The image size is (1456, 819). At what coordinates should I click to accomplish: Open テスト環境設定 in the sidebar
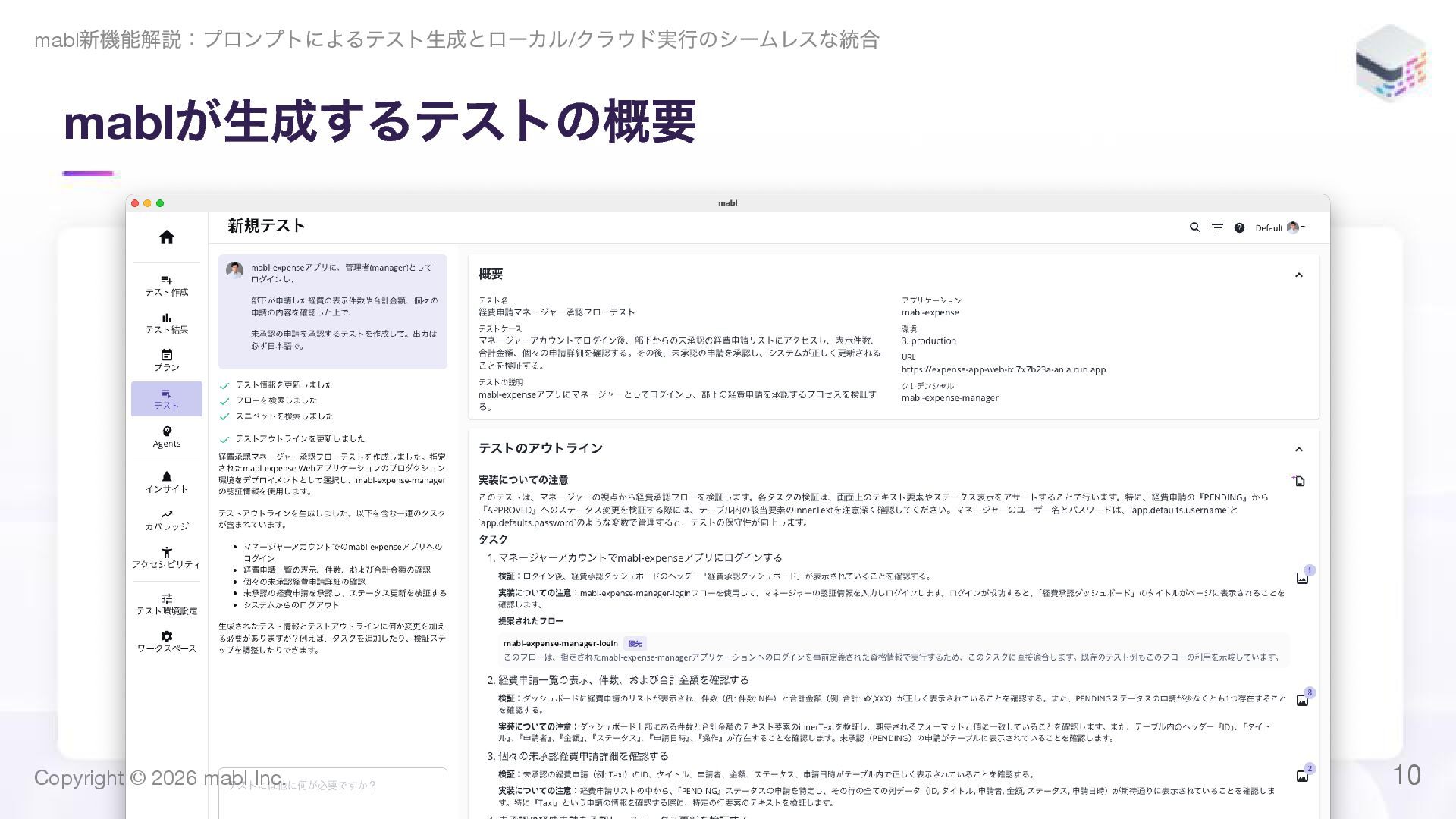(x=167, y=604)
